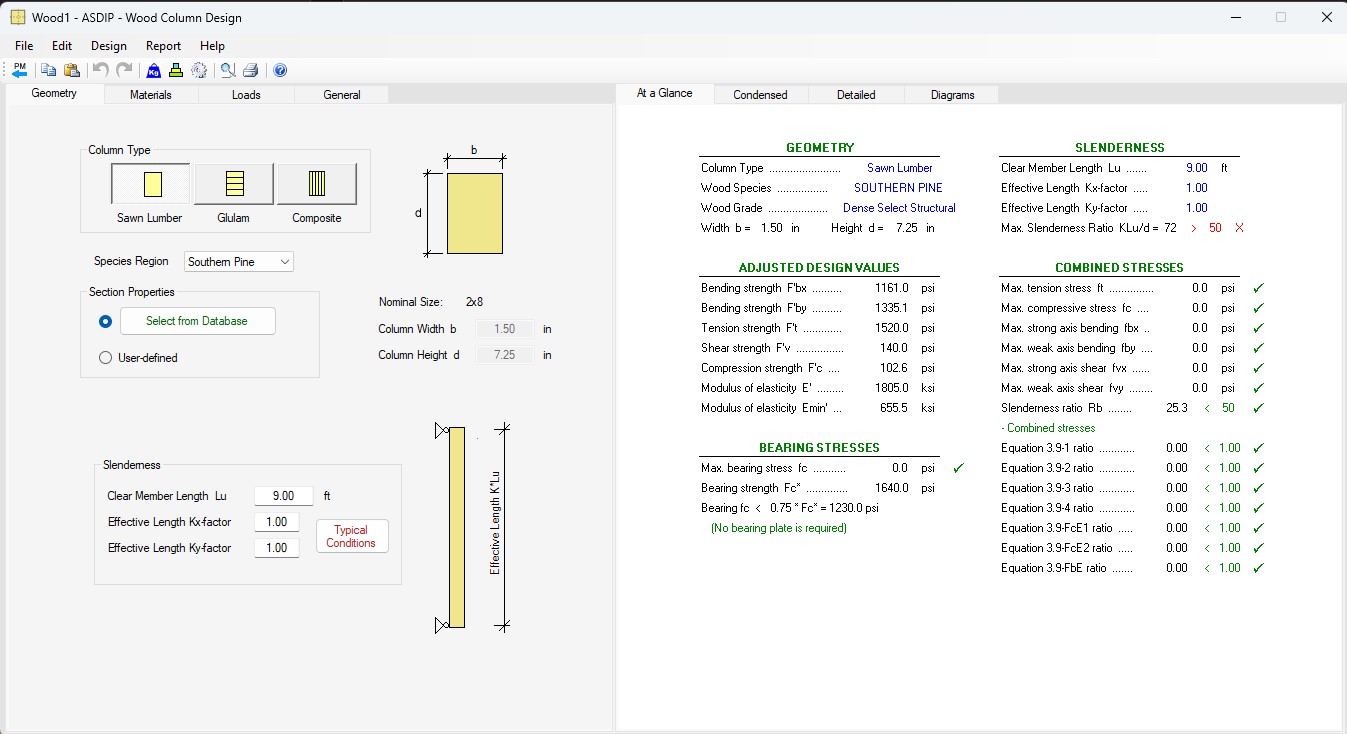Open the Diagrams results tab
Image resolution: width=1347 pixels, height=734 pixels.
tap(952, 95)
